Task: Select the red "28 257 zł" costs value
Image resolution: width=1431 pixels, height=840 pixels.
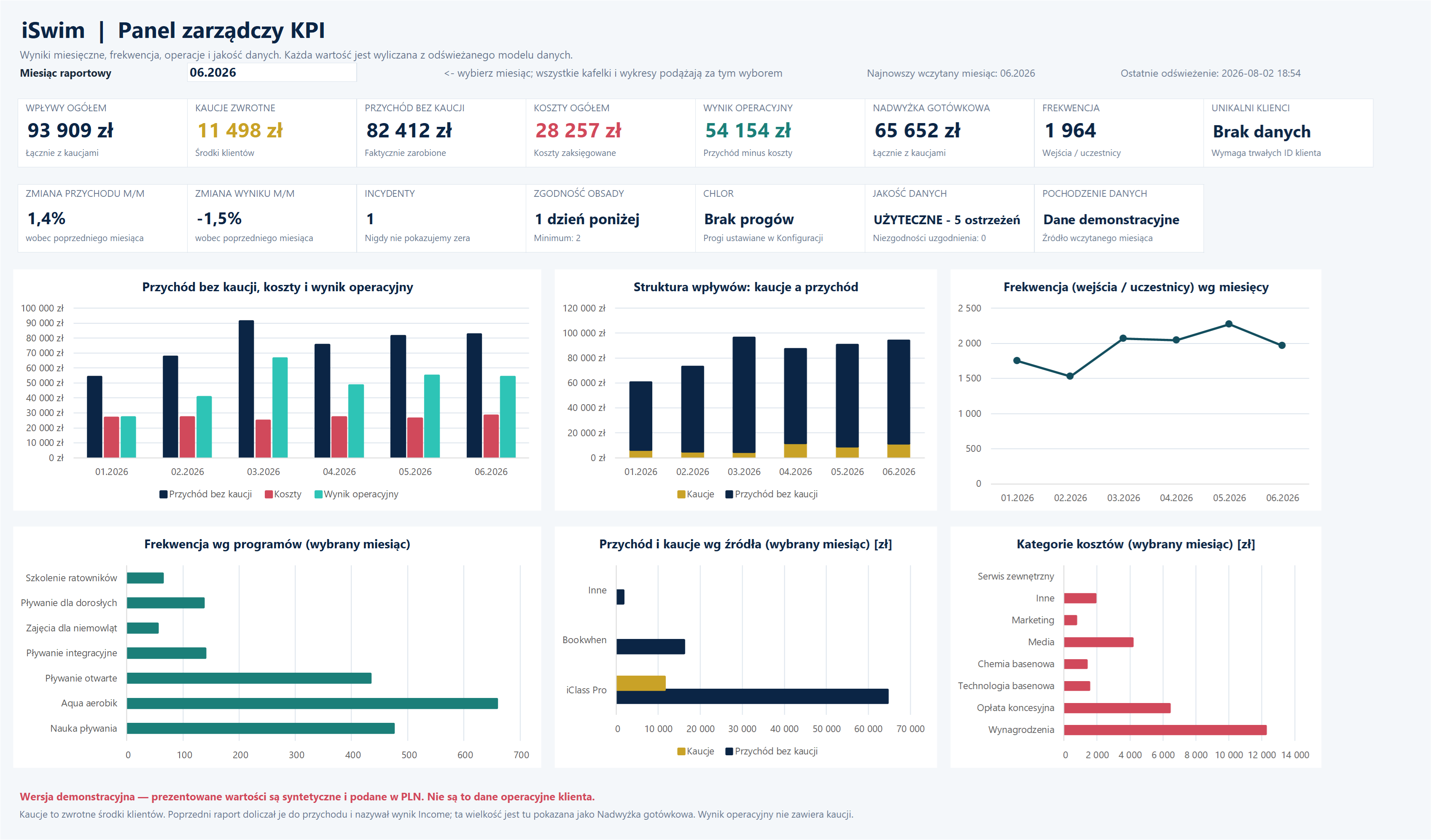Action: point(578,131)
